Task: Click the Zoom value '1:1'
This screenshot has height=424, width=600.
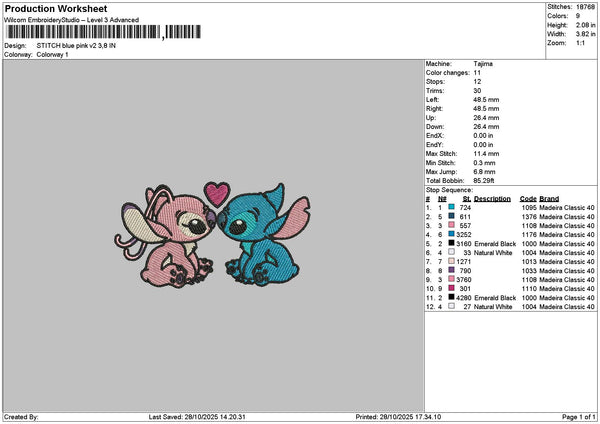Action: 580,43
